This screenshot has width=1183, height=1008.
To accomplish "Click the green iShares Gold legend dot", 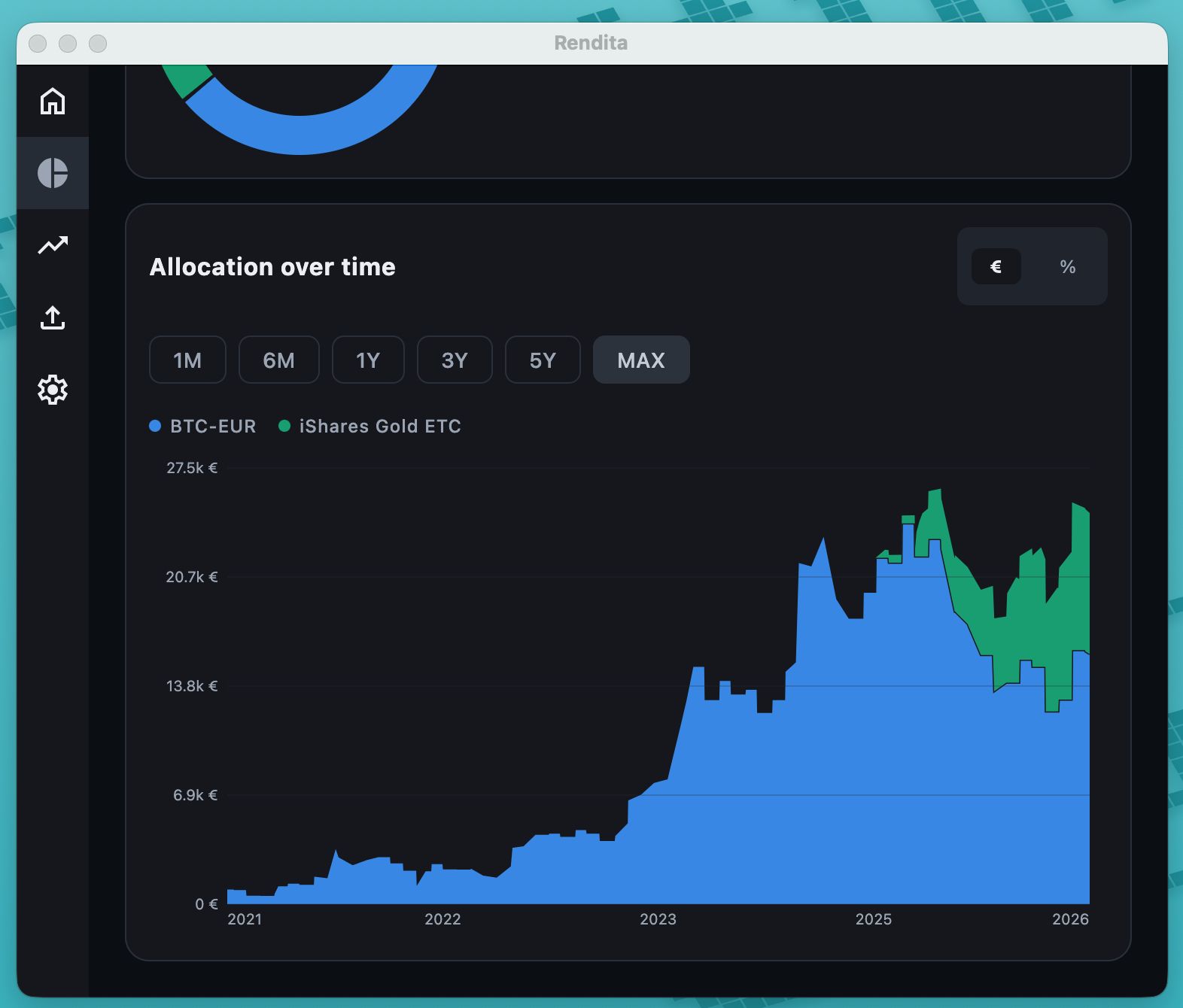I will [284, 426].
